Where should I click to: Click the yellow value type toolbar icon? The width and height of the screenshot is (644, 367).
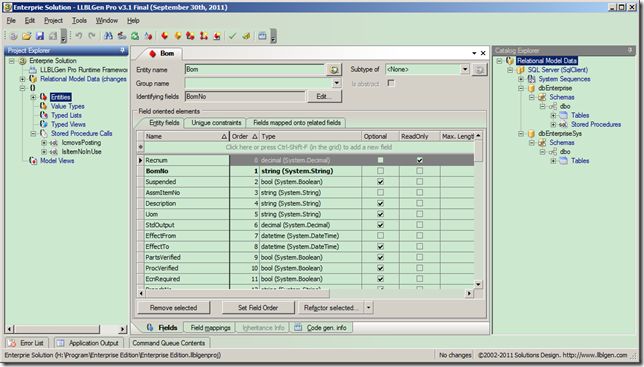coord(177,36)
